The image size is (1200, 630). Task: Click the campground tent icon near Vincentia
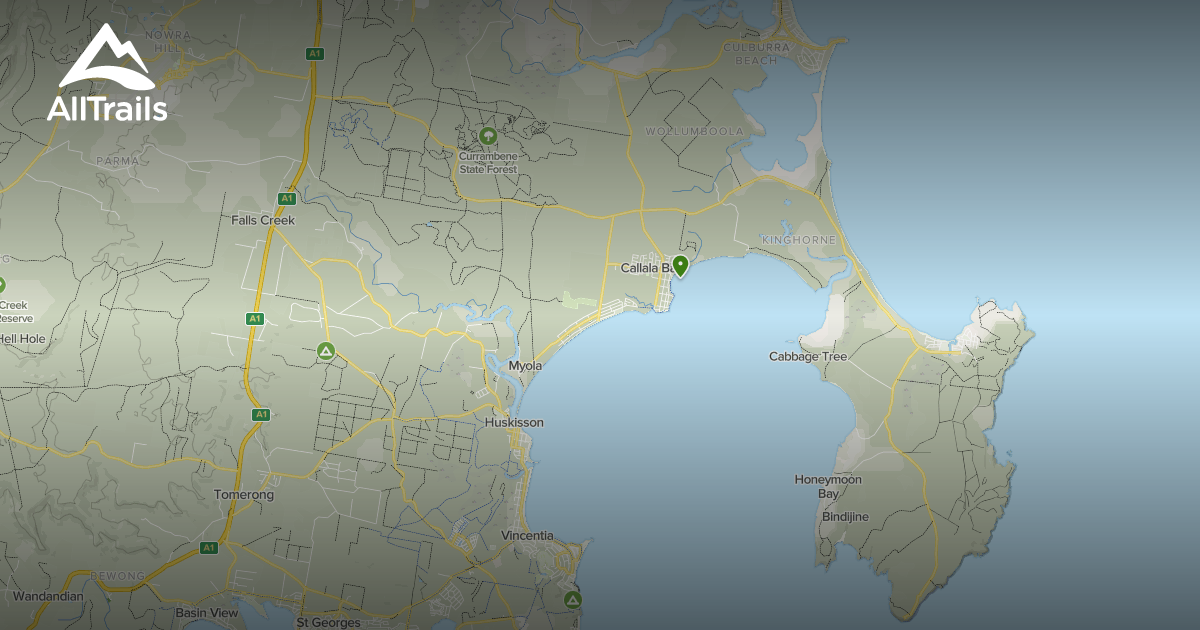pyautogui.click(x=573, y=600)
